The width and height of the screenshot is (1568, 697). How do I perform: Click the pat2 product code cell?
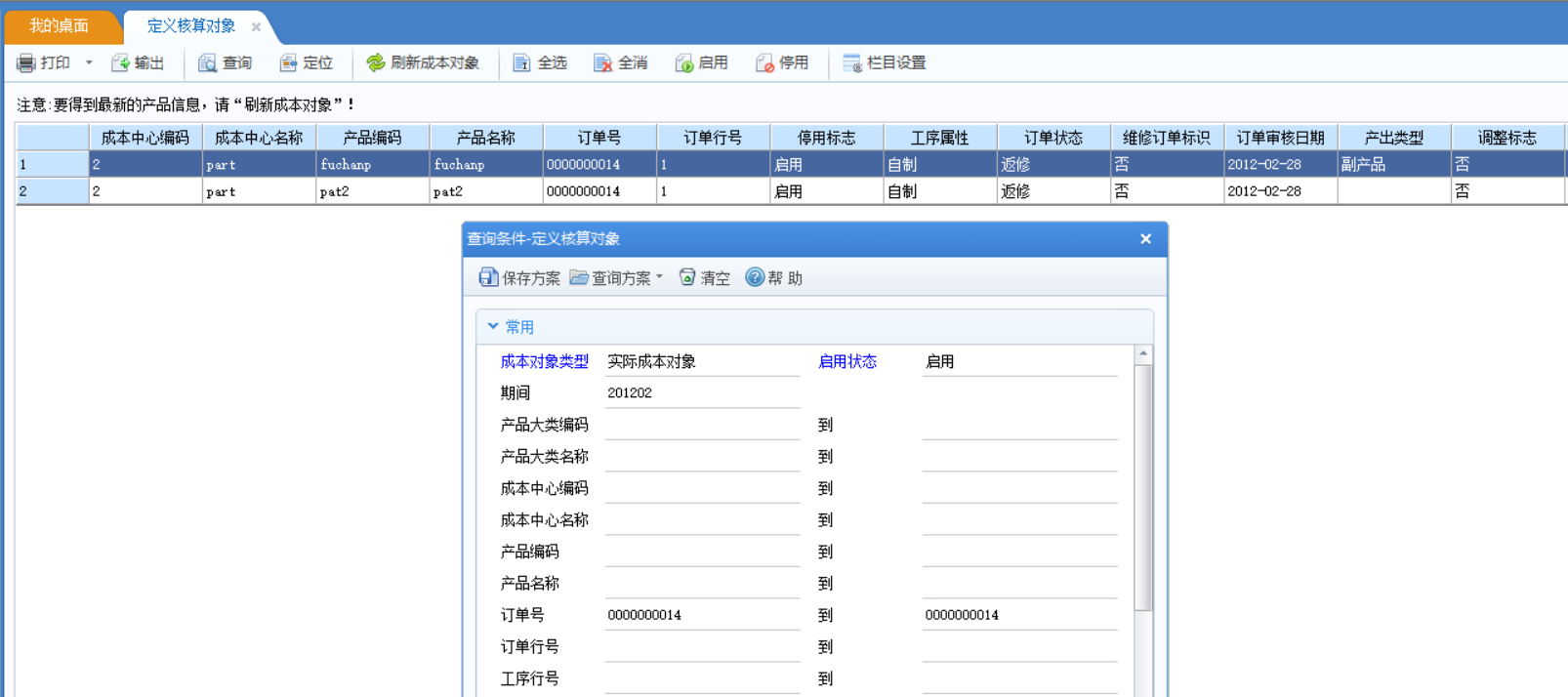click(372, 191)
